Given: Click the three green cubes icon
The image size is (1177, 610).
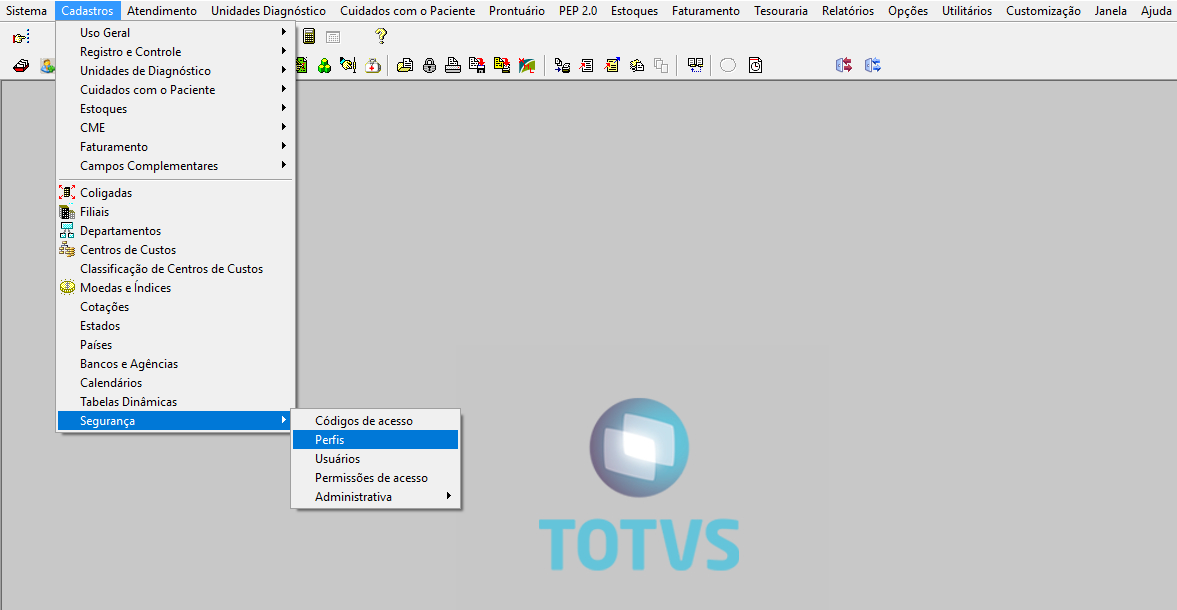Looking at the screenshot, I should 324,66.
